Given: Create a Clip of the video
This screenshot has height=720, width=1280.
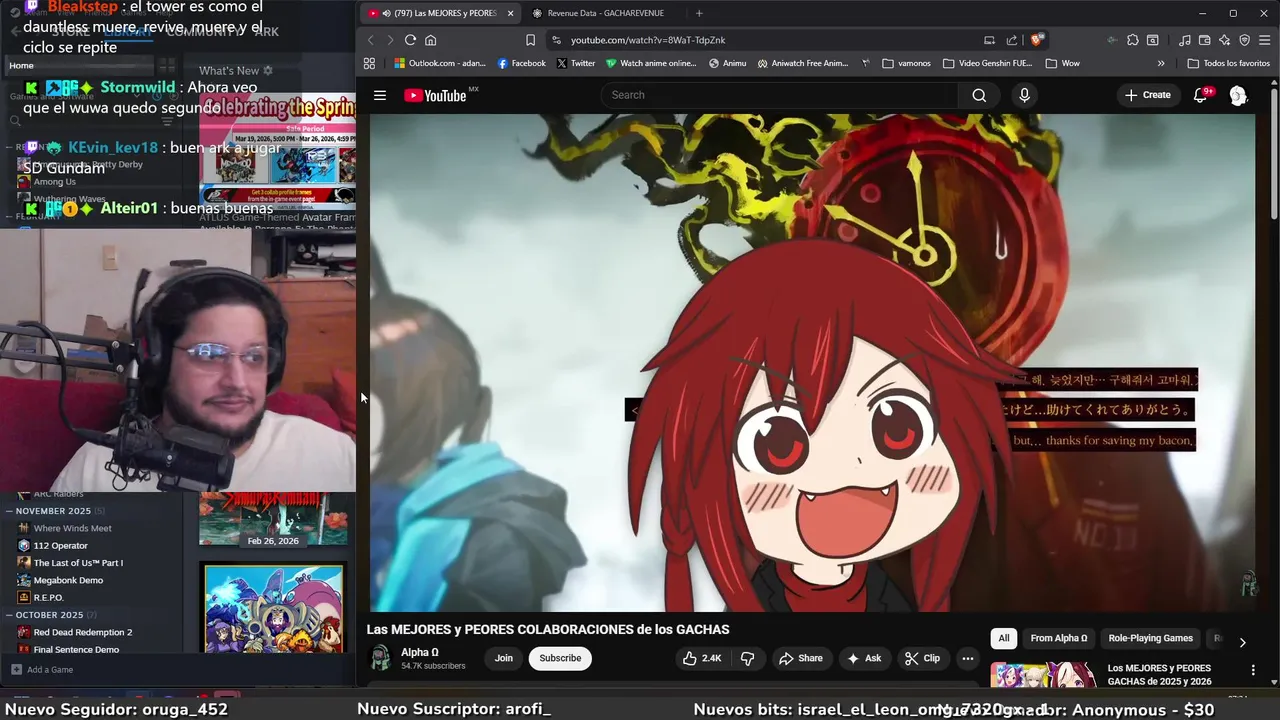Looking at the screenshot, I should [x=922, y=658].
